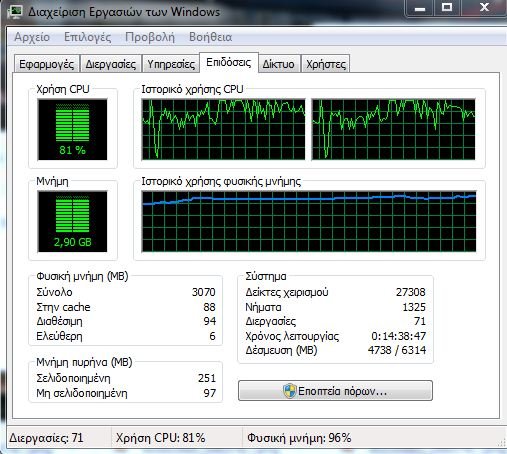Open the Προβολή menu
507x454 pixels.
coord(150,37)
